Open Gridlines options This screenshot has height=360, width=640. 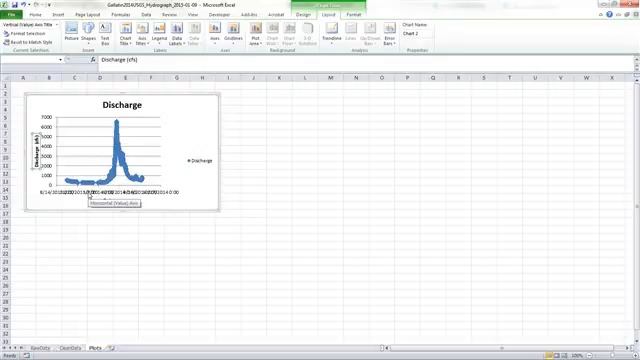click(233, 33)
